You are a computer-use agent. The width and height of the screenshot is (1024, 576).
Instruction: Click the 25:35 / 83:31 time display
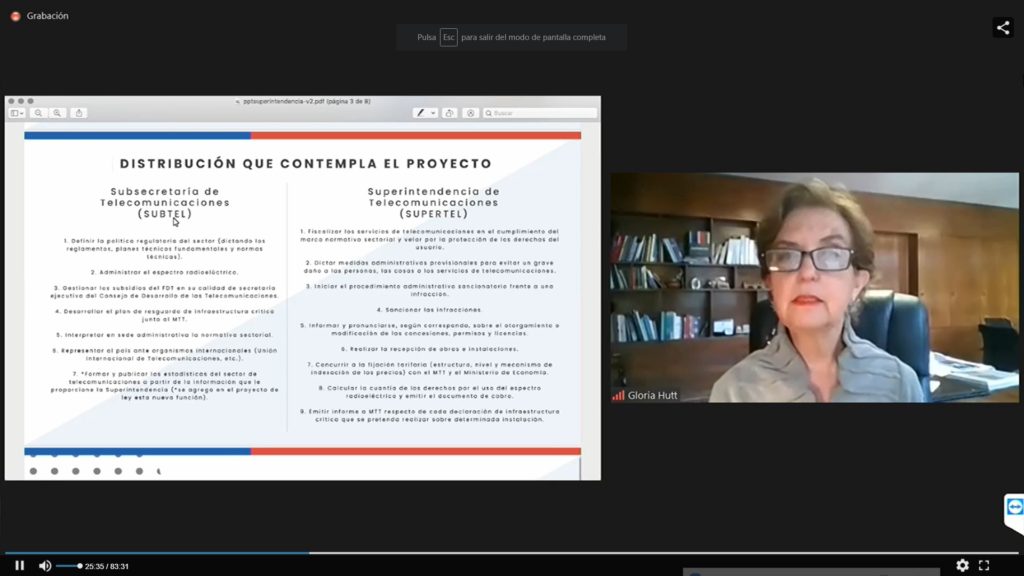[107, 566]
